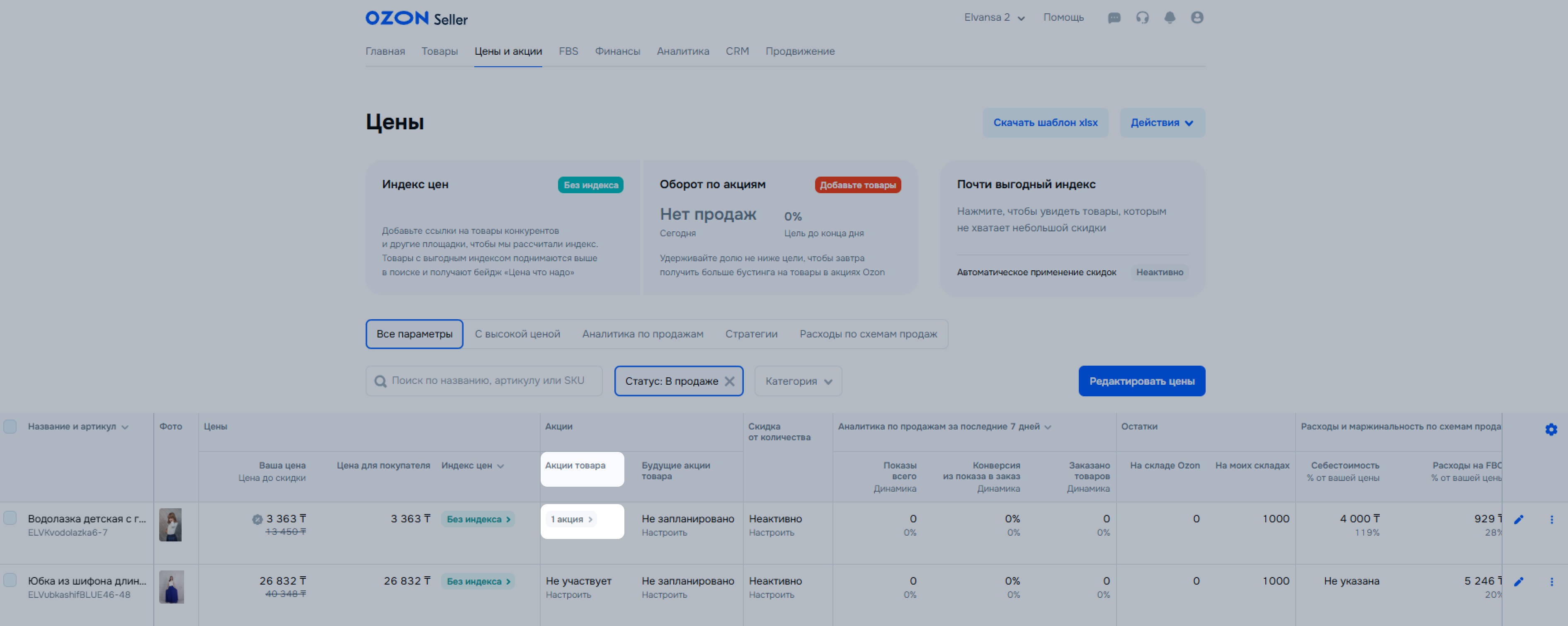Viewport: 1568px width, 626px height.
Task: Edit price pencil for Юбка из шифона row
Action: click(x=1519, y=582)
